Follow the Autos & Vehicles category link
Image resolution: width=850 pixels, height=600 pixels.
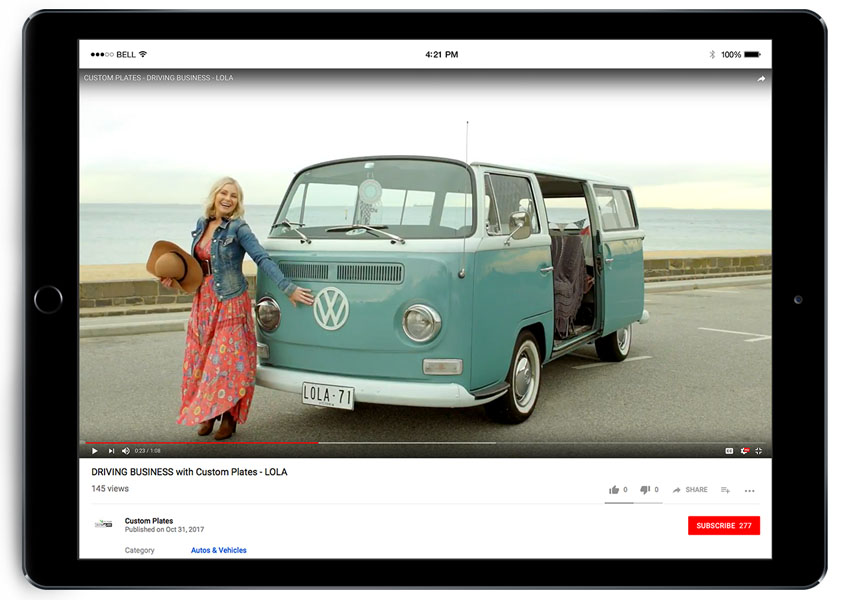click(x=218, y=550)
